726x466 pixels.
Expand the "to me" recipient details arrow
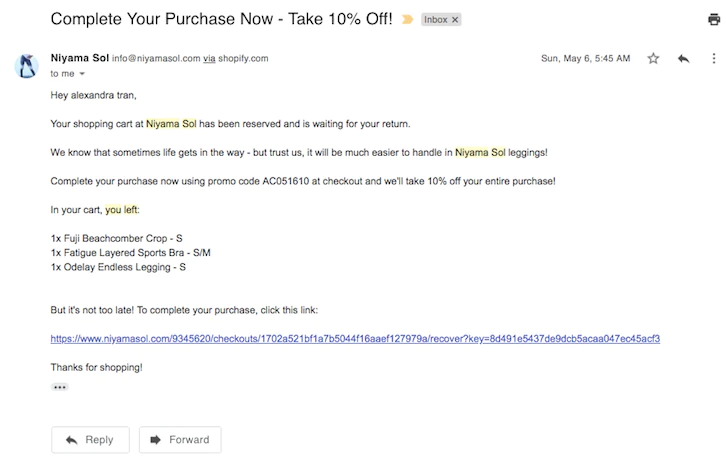click(x=82, y=74)
